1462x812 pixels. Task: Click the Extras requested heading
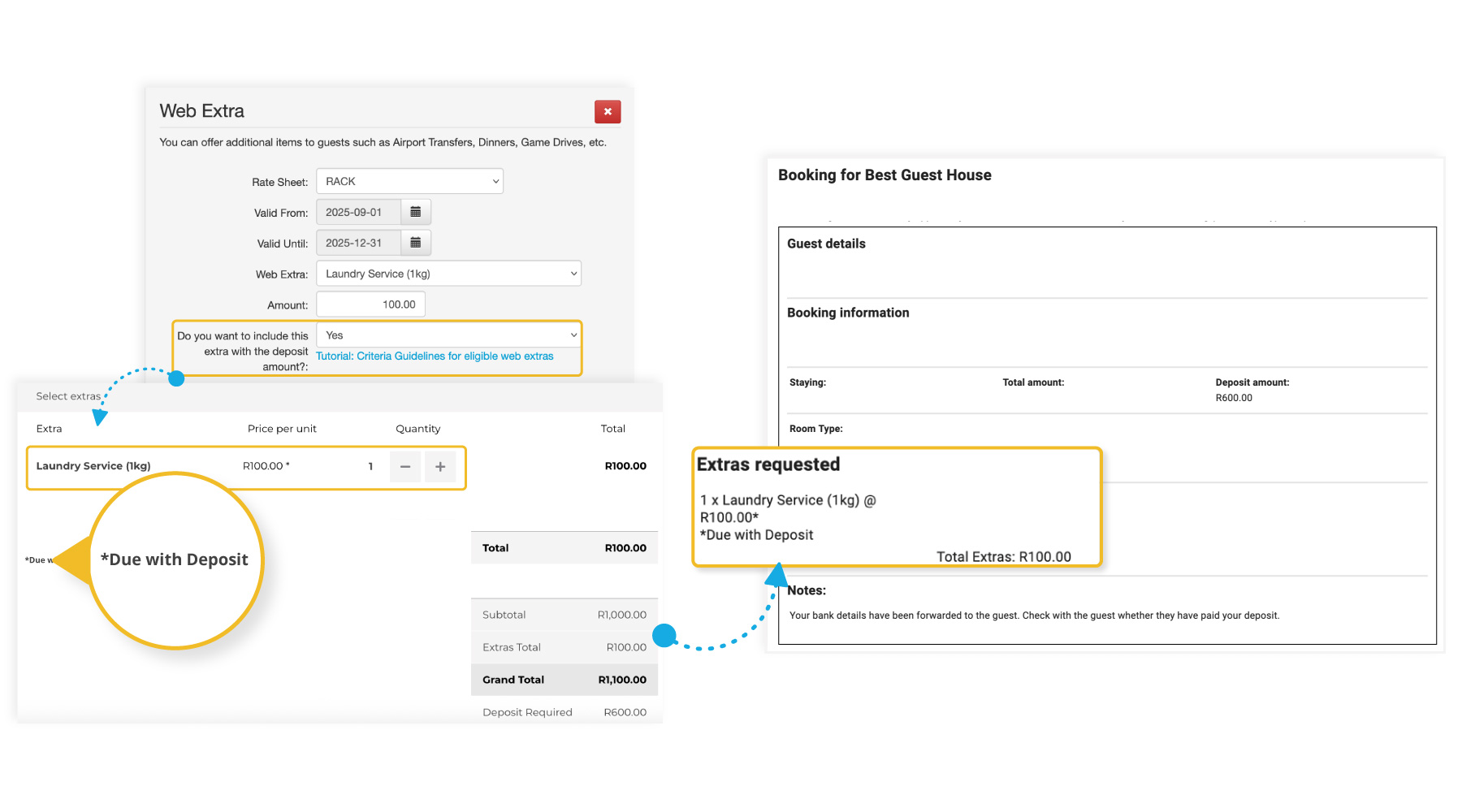click(x=768, y=464)
